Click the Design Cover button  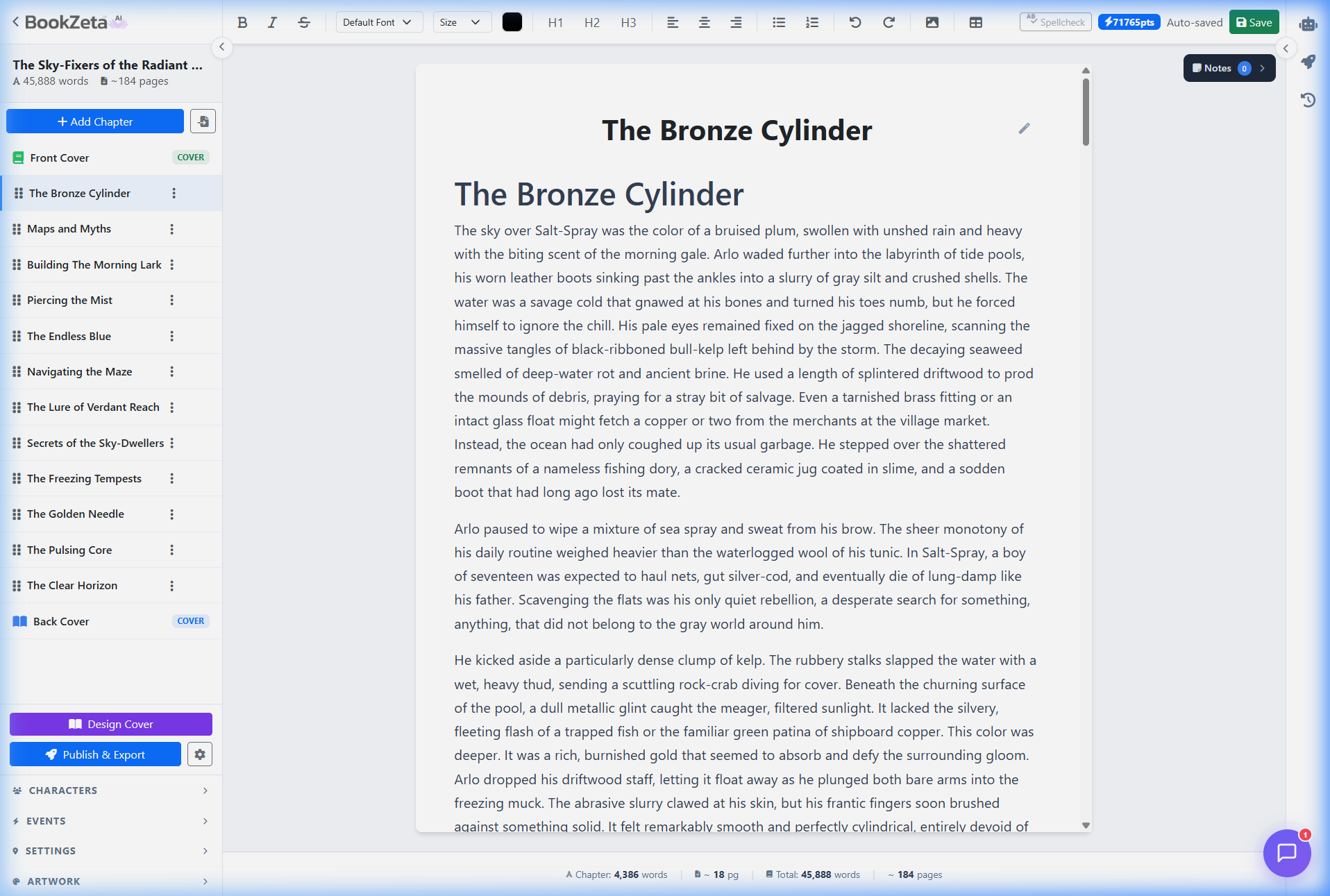click(x=110, y=724)
